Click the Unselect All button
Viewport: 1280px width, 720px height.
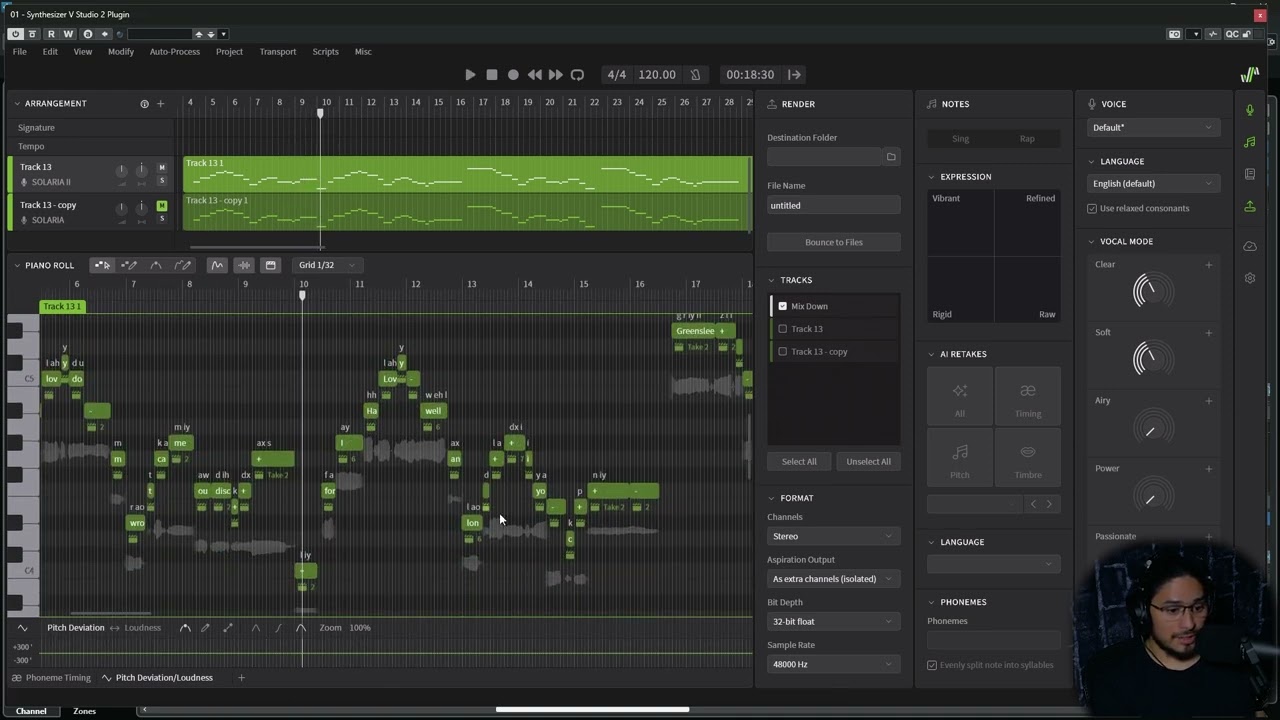(x=868, y=462)
